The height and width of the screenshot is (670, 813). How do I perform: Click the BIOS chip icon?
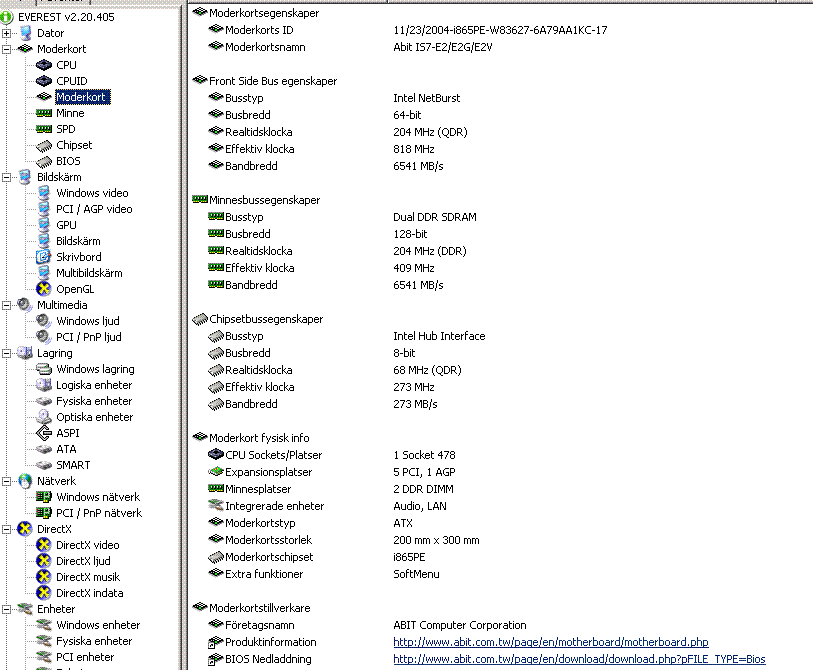pos(44,162)
